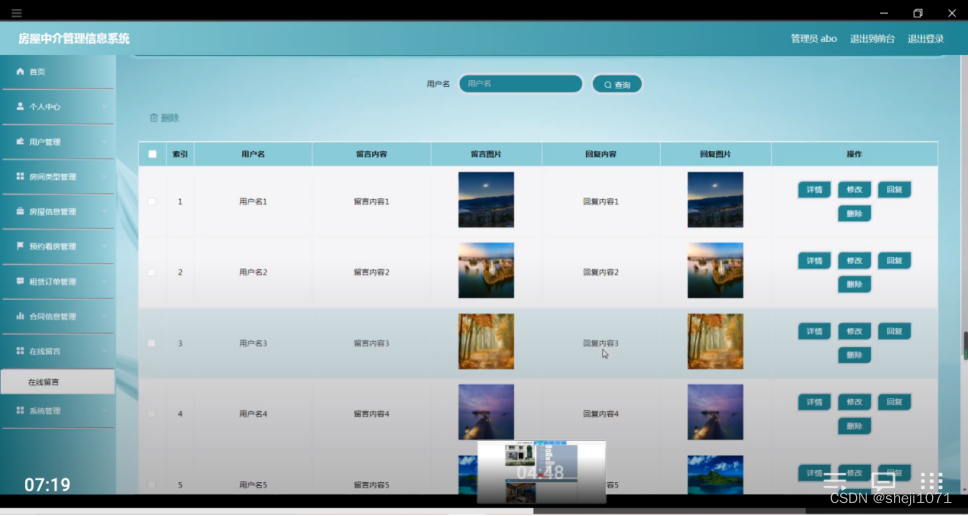Viewport: 968px width, 516px height.
Task: Click the person icon for 个人中心
Action: tap(20, 106)
